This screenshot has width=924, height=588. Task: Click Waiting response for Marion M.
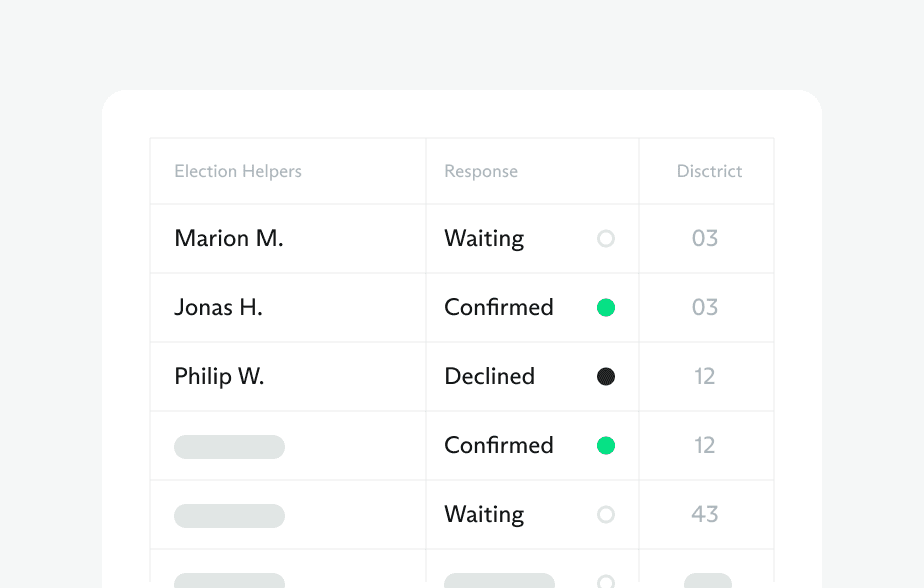point(484,239)
